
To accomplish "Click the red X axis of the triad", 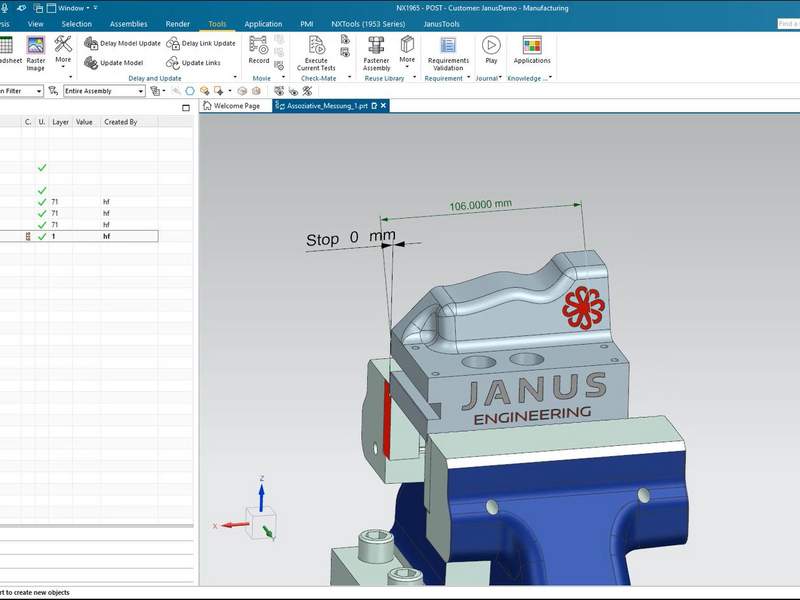I will pyautogui.click(x=234, y=525).
